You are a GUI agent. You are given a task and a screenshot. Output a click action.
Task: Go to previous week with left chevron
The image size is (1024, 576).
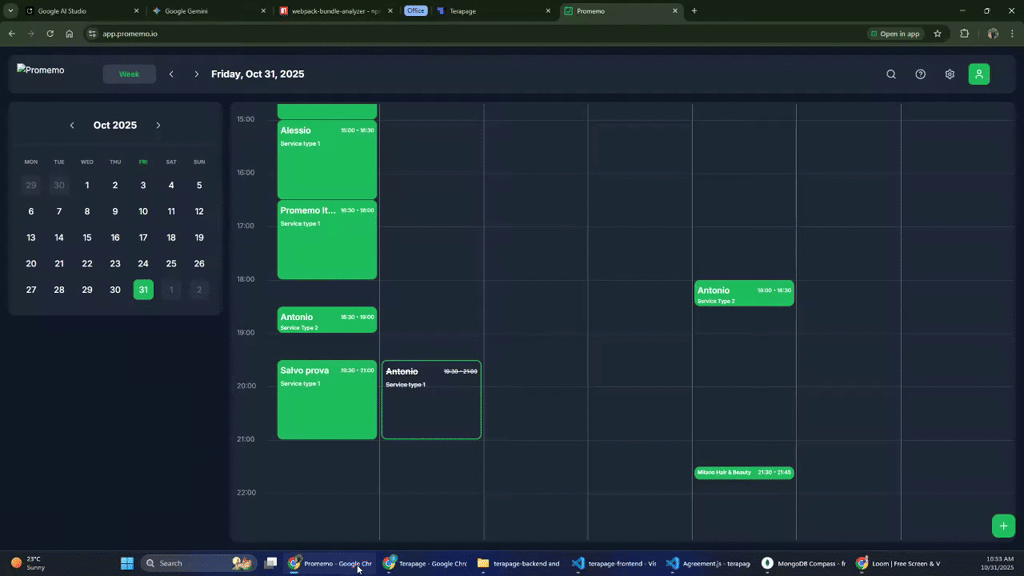(x=171, y=74)
